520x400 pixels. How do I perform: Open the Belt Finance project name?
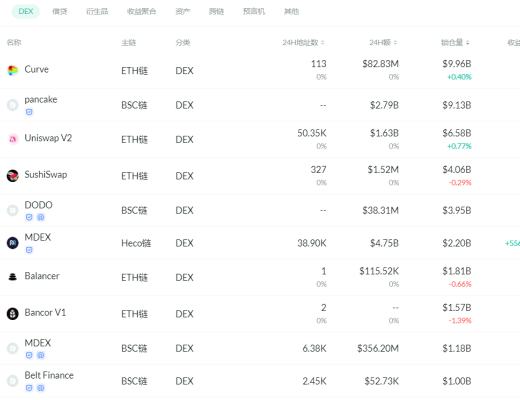click(49, 375)
